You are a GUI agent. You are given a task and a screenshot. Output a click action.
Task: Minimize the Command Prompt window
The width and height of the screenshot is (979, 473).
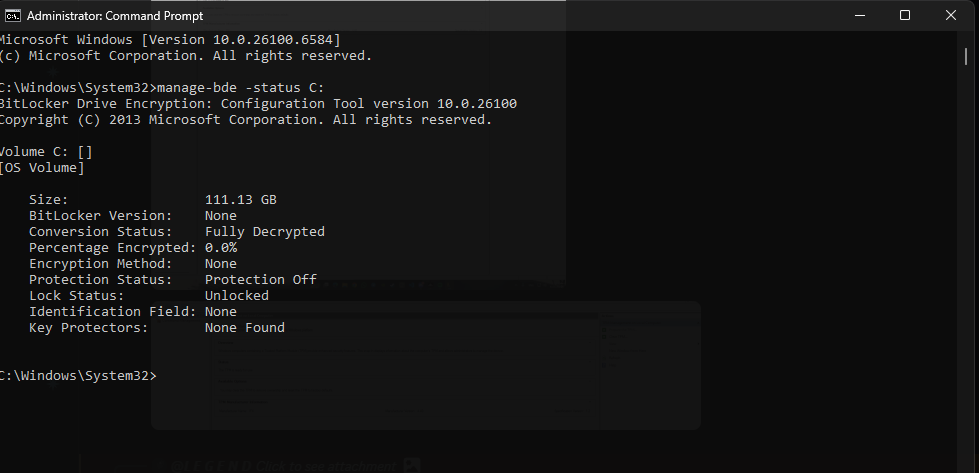click(x=860, y=16)
